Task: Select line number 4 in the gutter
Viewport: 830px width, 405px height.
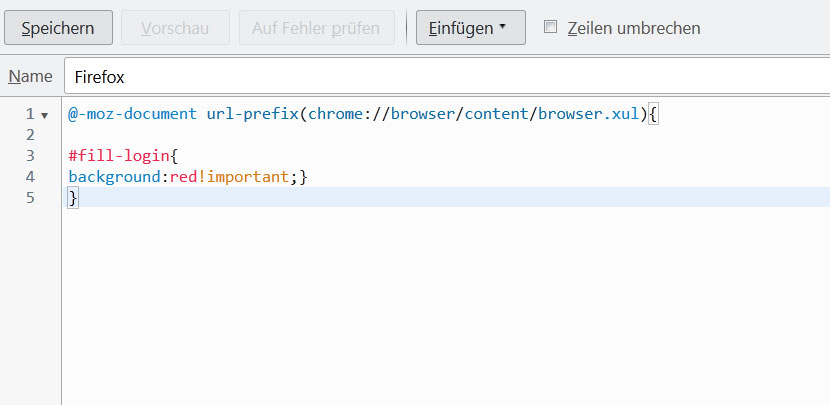Action: [x=30, y=176]
